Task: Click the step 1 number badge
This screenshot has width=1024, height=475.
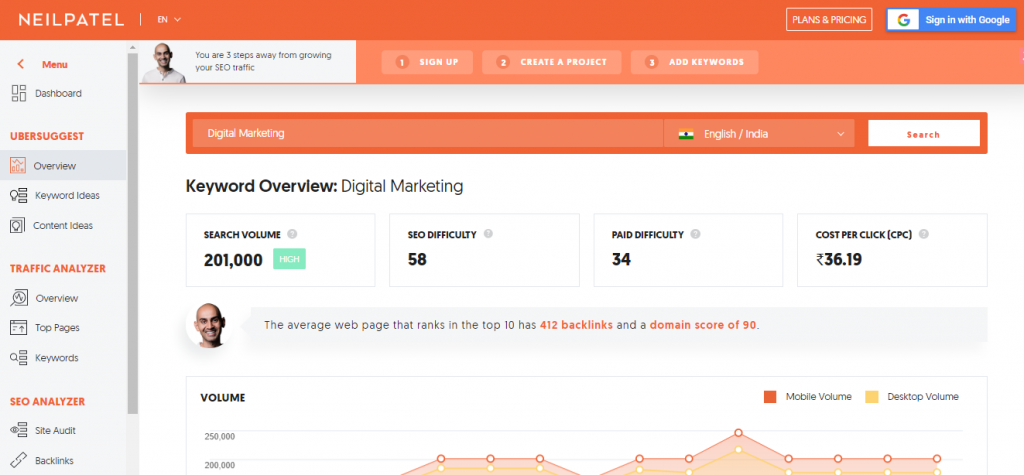Action: click(402, 62)
